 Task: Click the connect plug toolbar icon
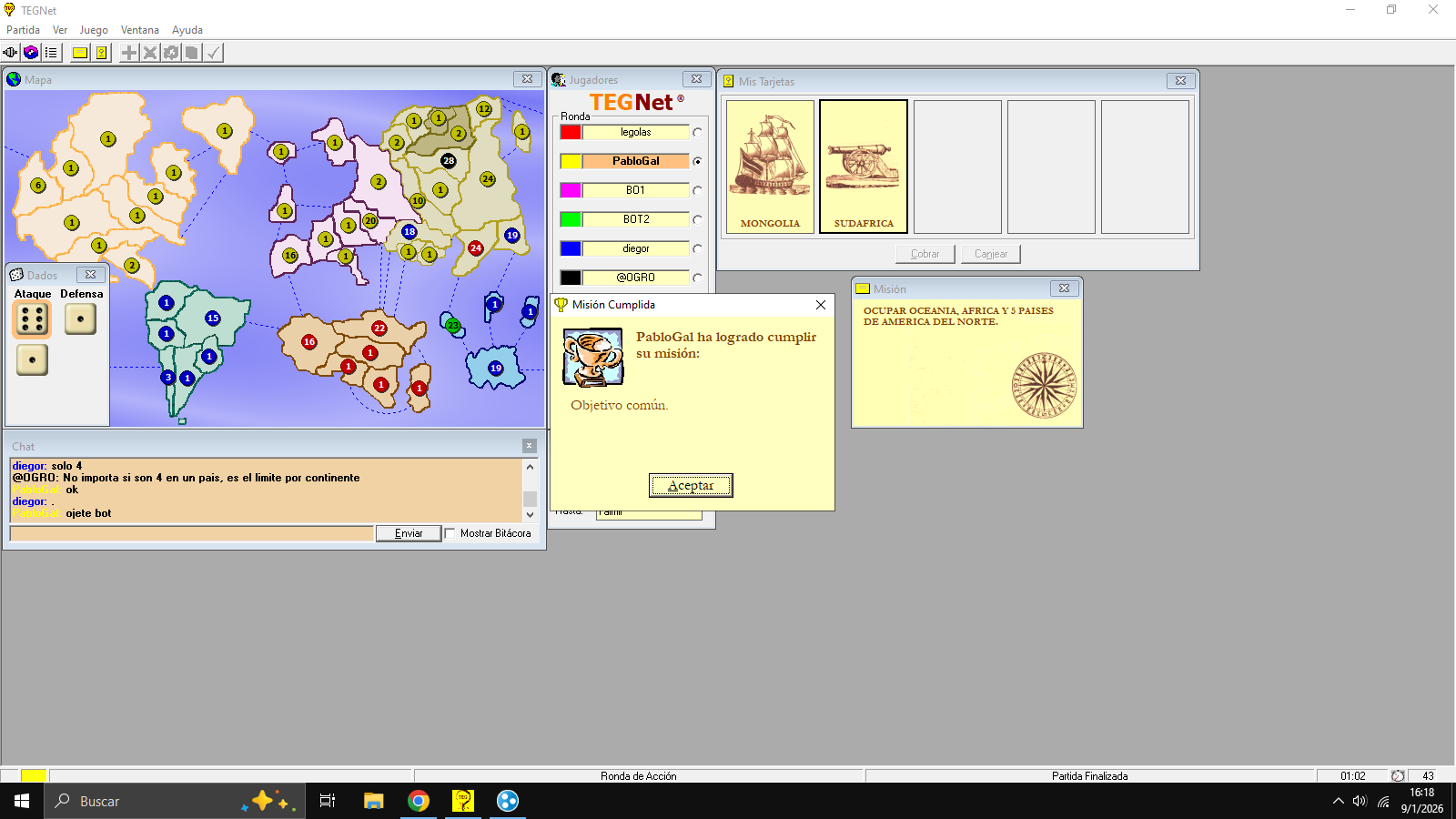pyautogui.click(x=11, y=53)
